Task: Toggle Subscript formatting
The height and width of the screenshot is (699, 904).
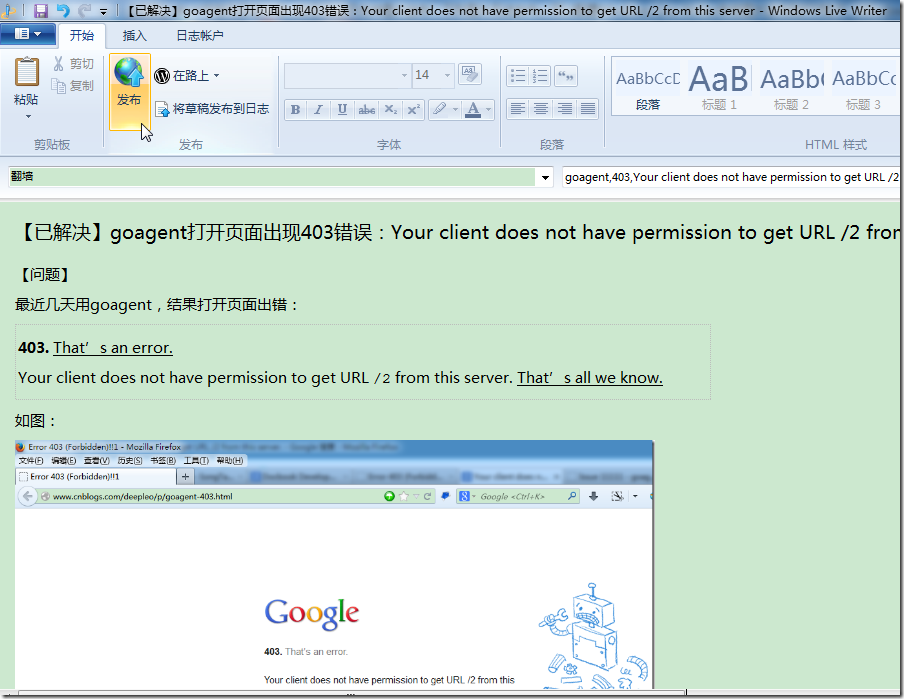Action: [x=391, y=109]
